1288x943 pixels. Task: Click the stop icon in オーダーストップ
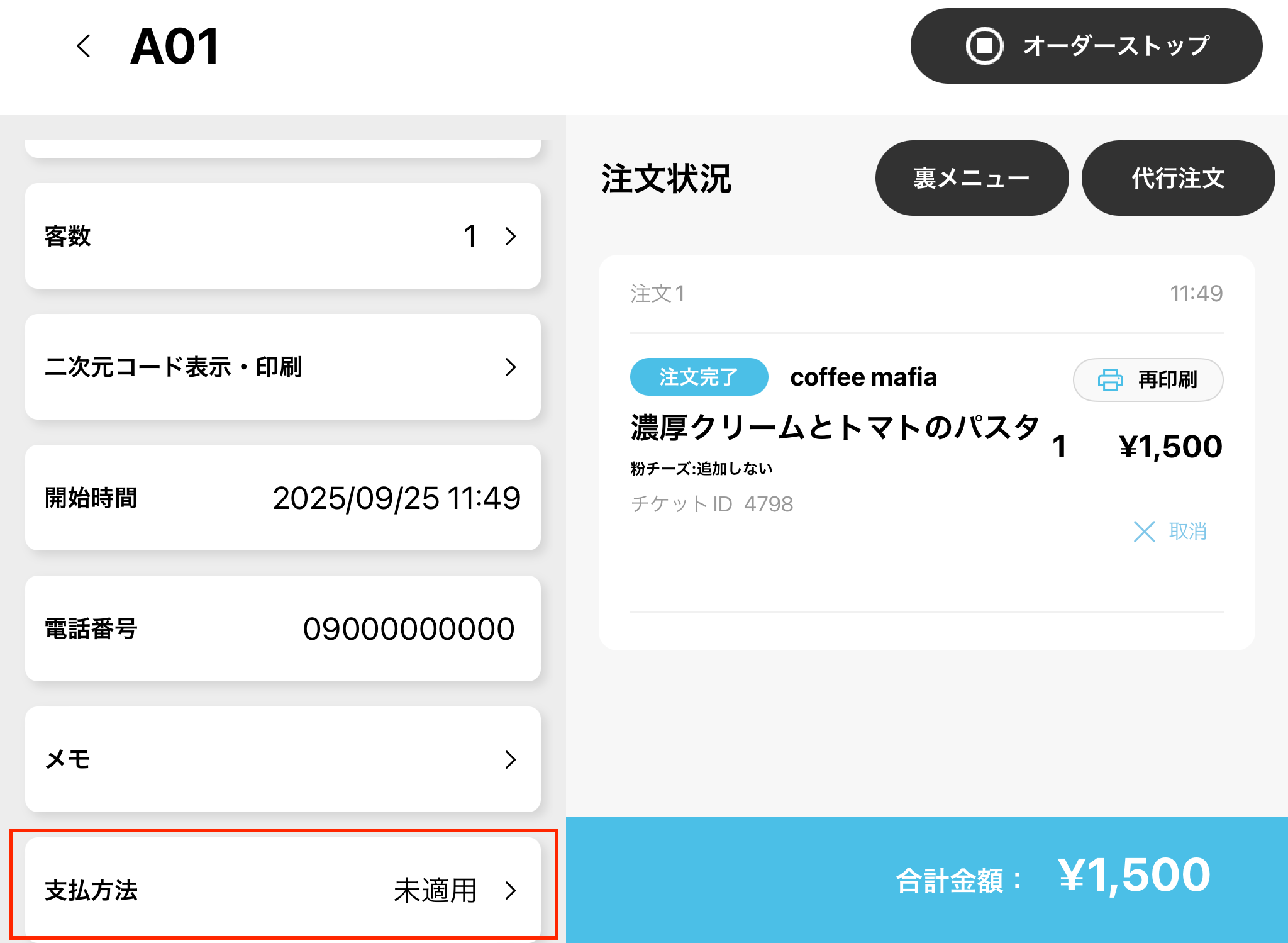984,46
